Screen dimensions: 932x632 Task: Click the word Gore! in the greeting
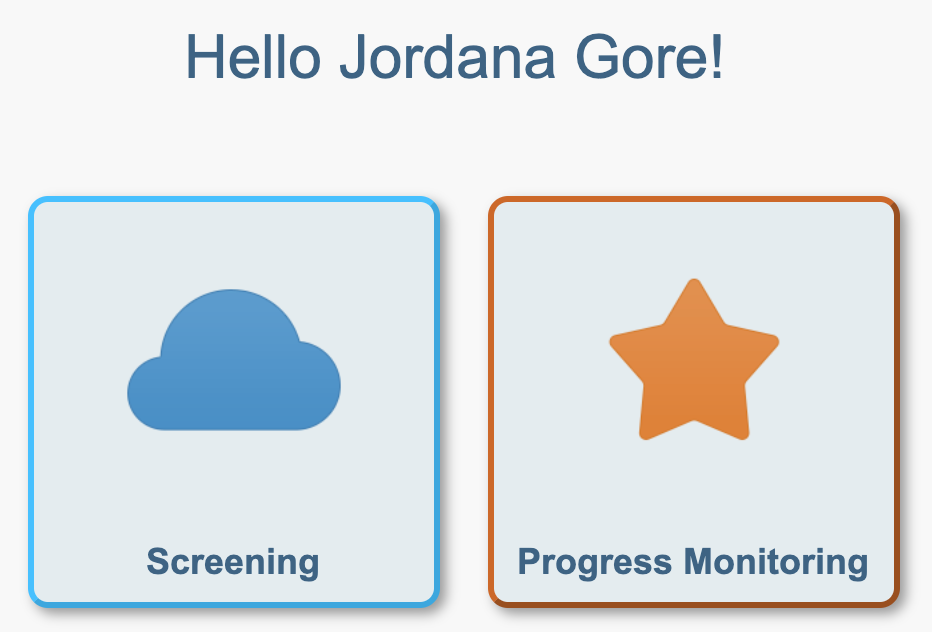coord(650,56)
